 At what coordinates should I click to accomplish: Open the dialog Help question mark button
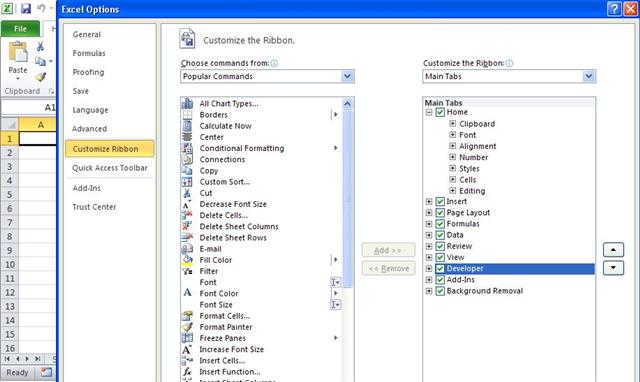pyautogui.click(x=614, y=9)
